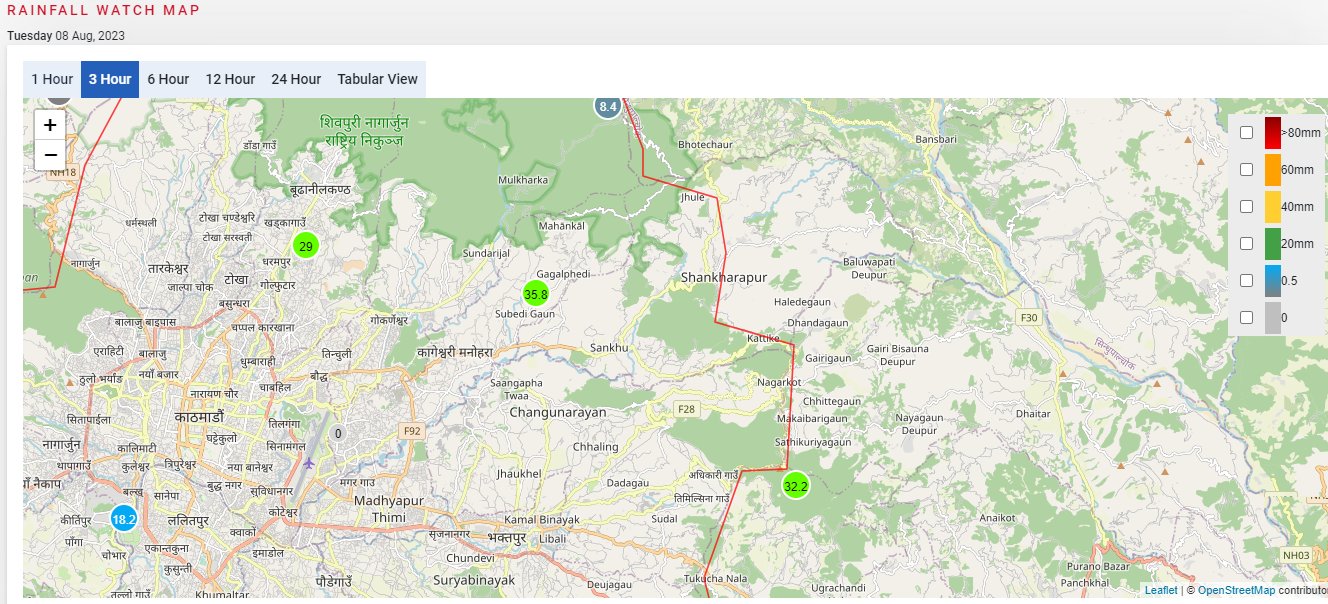Check the 40mm legend checkbox

(x=1246, y=207)
